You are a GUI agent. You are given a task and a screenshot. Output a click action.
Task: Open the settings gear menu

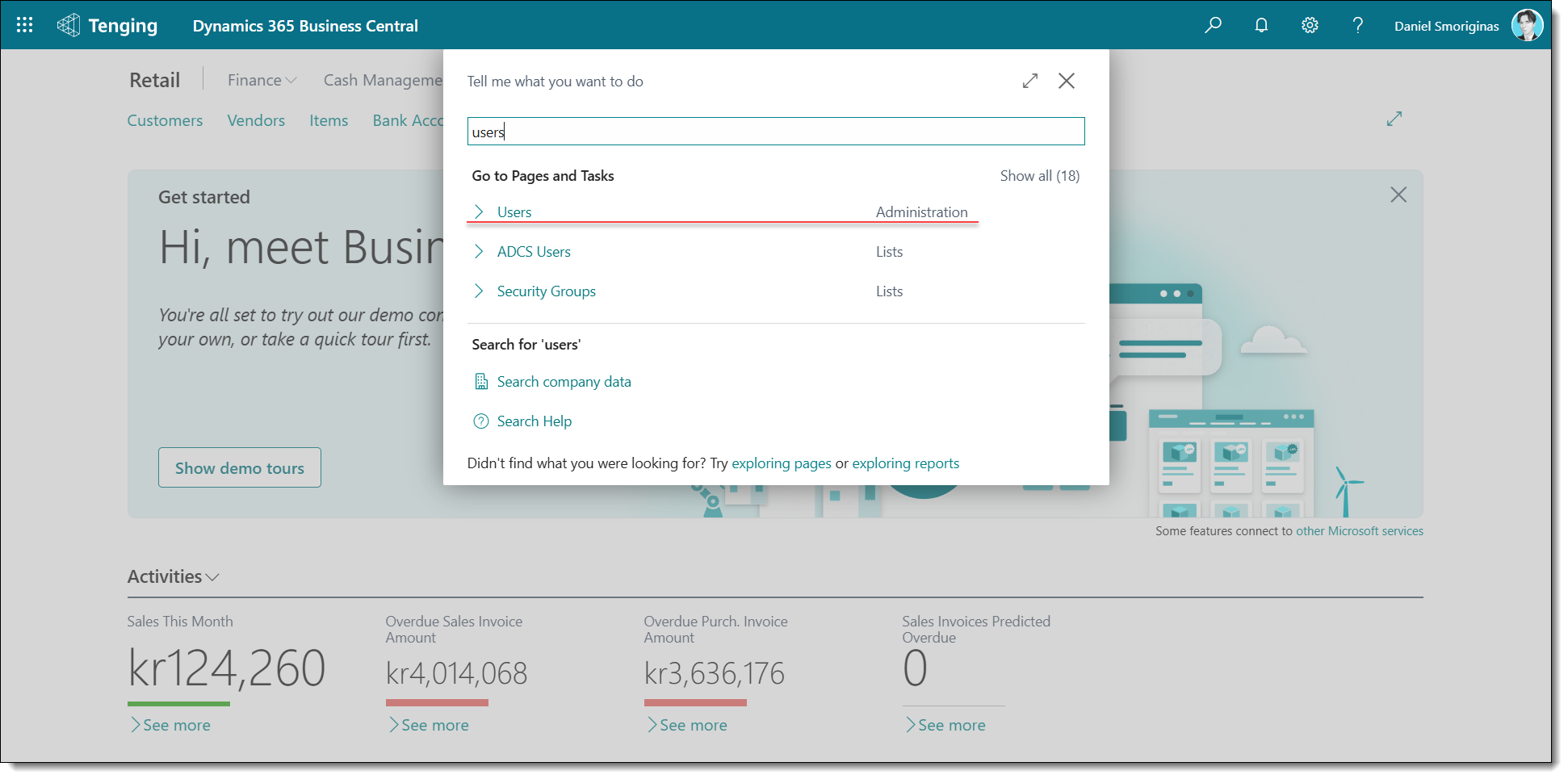click(1310, 25)
